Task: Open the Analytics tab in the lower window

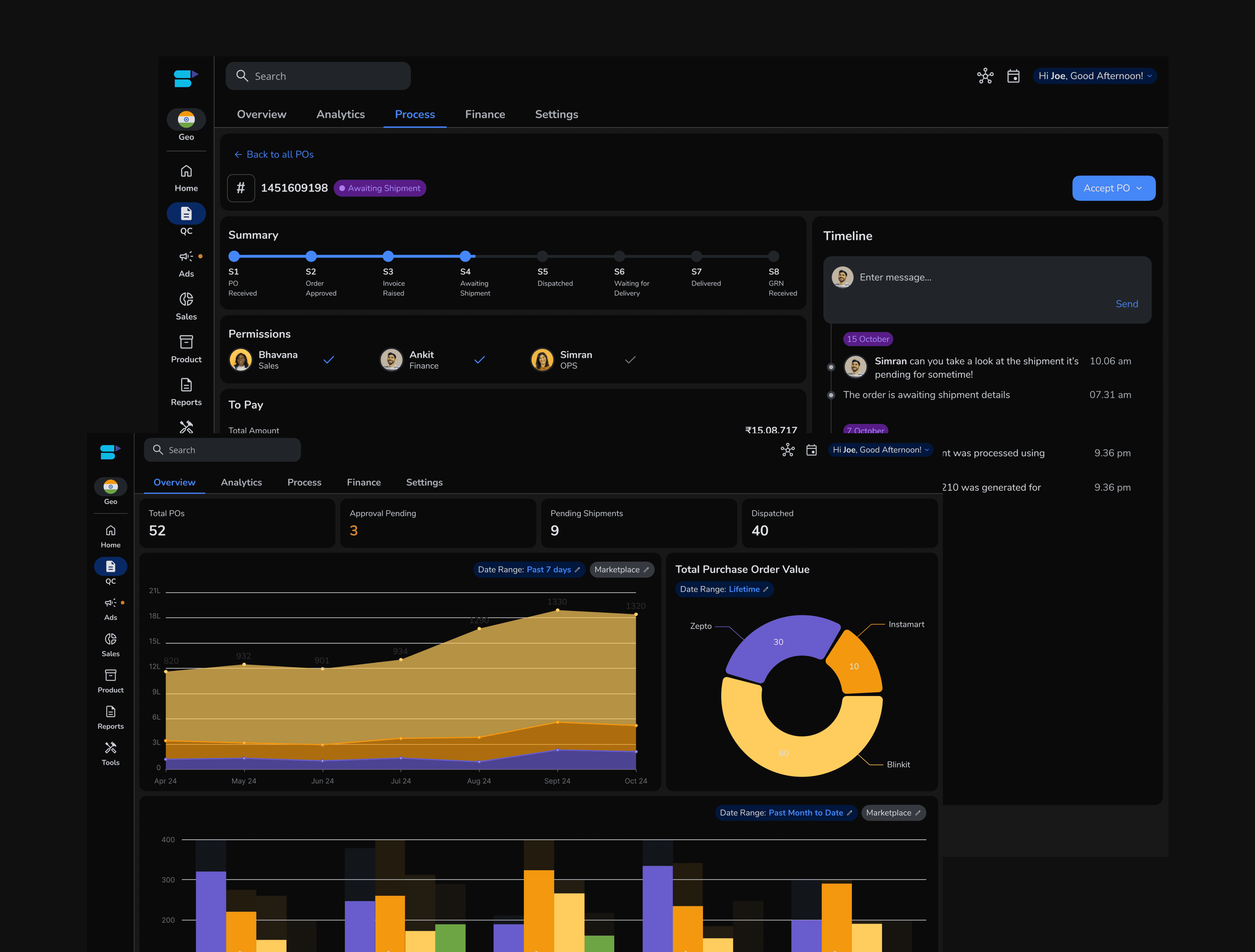Action: (x=241, y=482)
